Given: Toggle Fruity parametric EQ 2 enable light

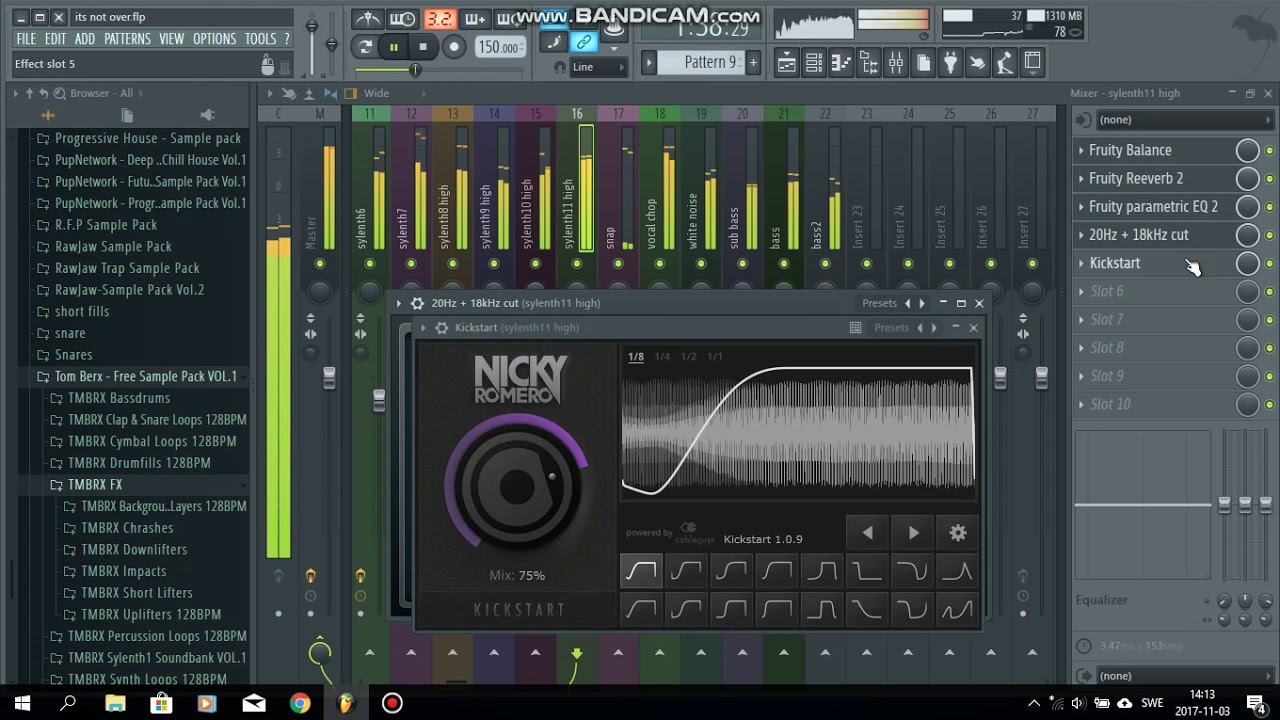Looking at the screenshot, I should click(x=1269, y=207).
